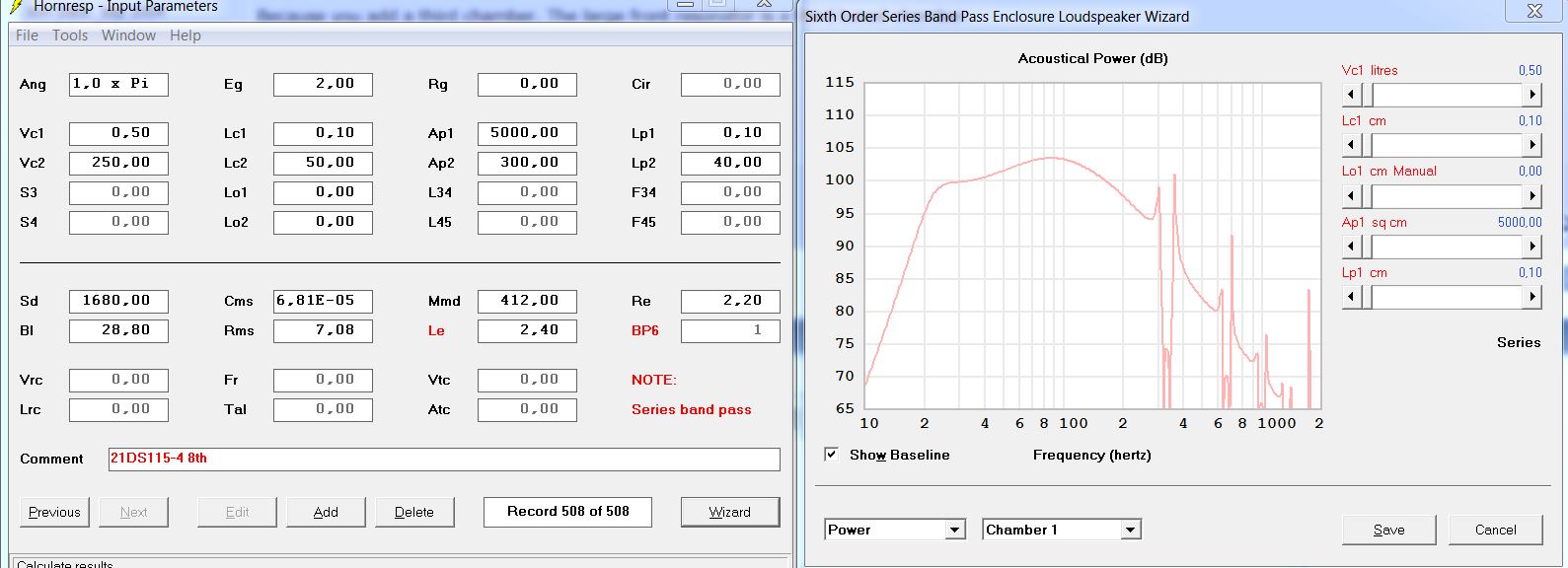
Task: Click the Comment field with 21DS115-4 8th
Action: pos(444,459)
